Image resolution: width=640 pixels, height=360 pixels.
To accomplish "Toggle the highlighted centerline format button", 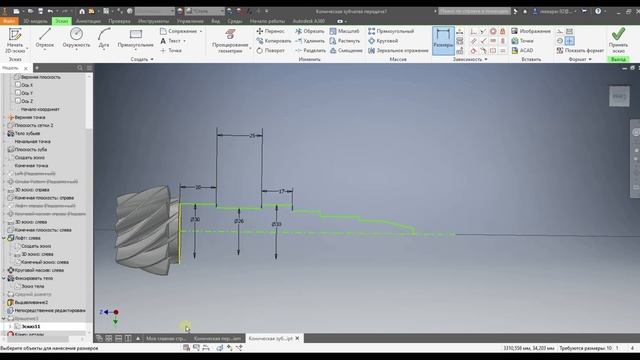I will tap(570, 41).
